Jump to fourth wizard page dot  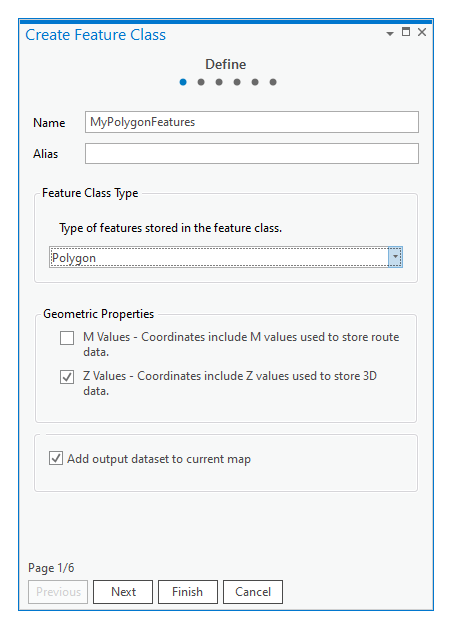click(x=237, y=82)
